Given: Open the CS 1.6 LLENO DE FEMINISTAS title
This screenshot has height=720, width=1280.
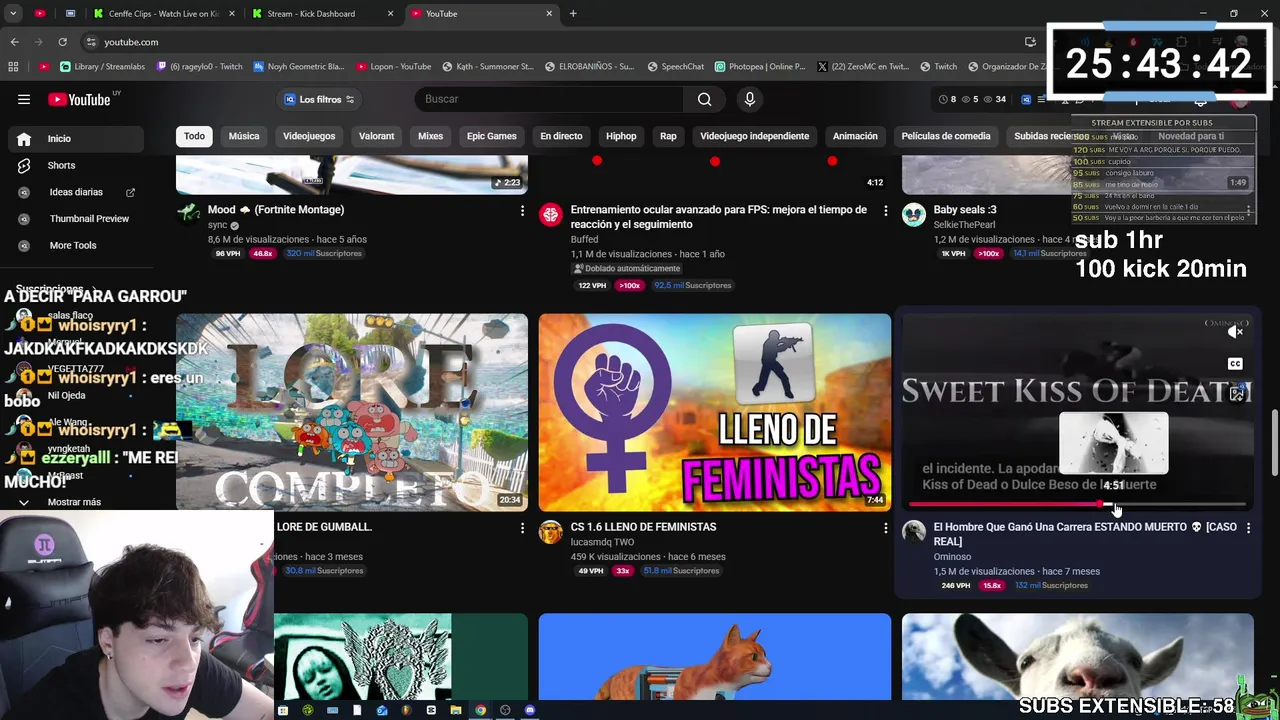Looking at the screenshot, I should 643,527.
